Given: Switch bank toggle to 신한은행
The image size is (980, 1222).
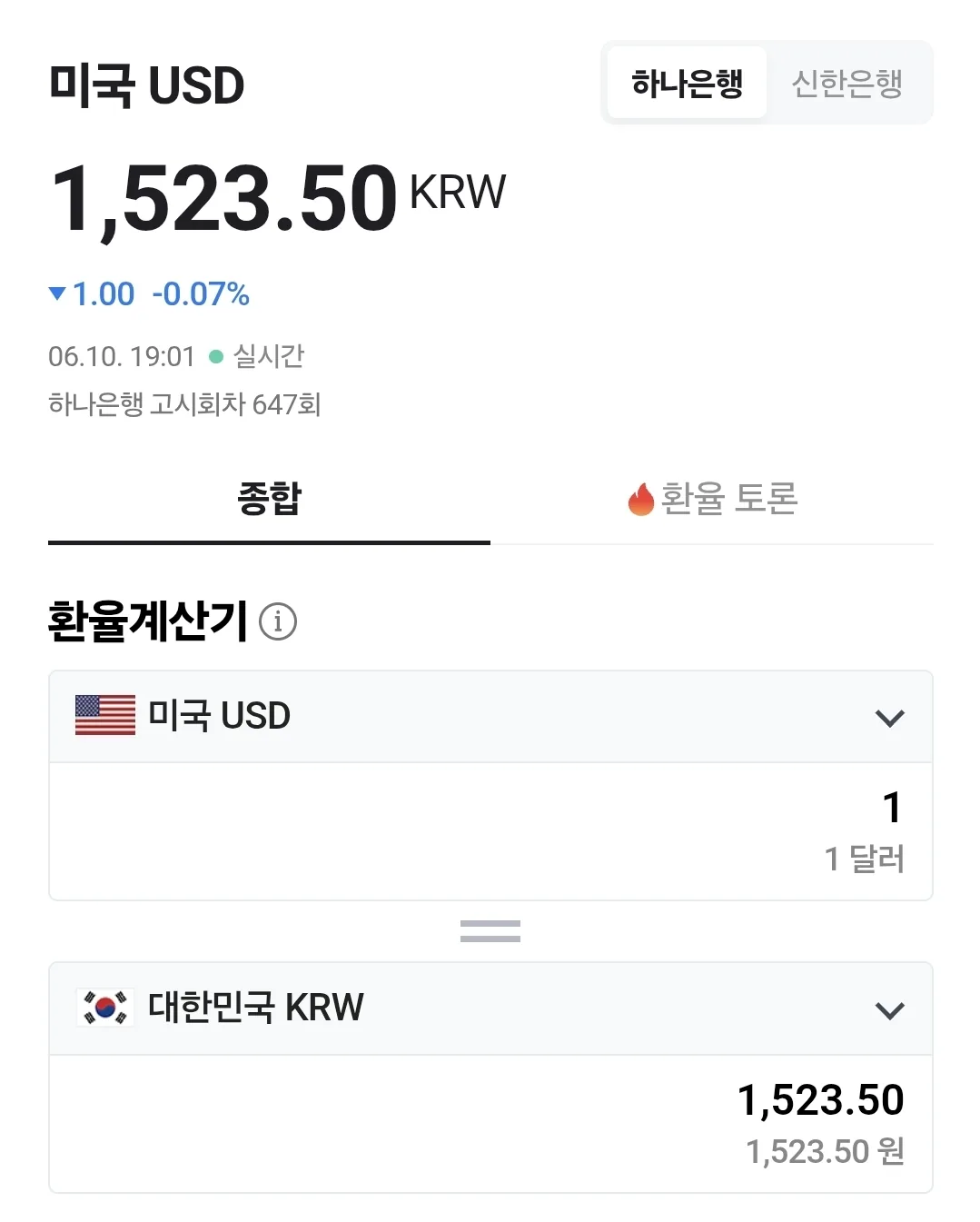Looking at the screenshot, I should (847, 83).
